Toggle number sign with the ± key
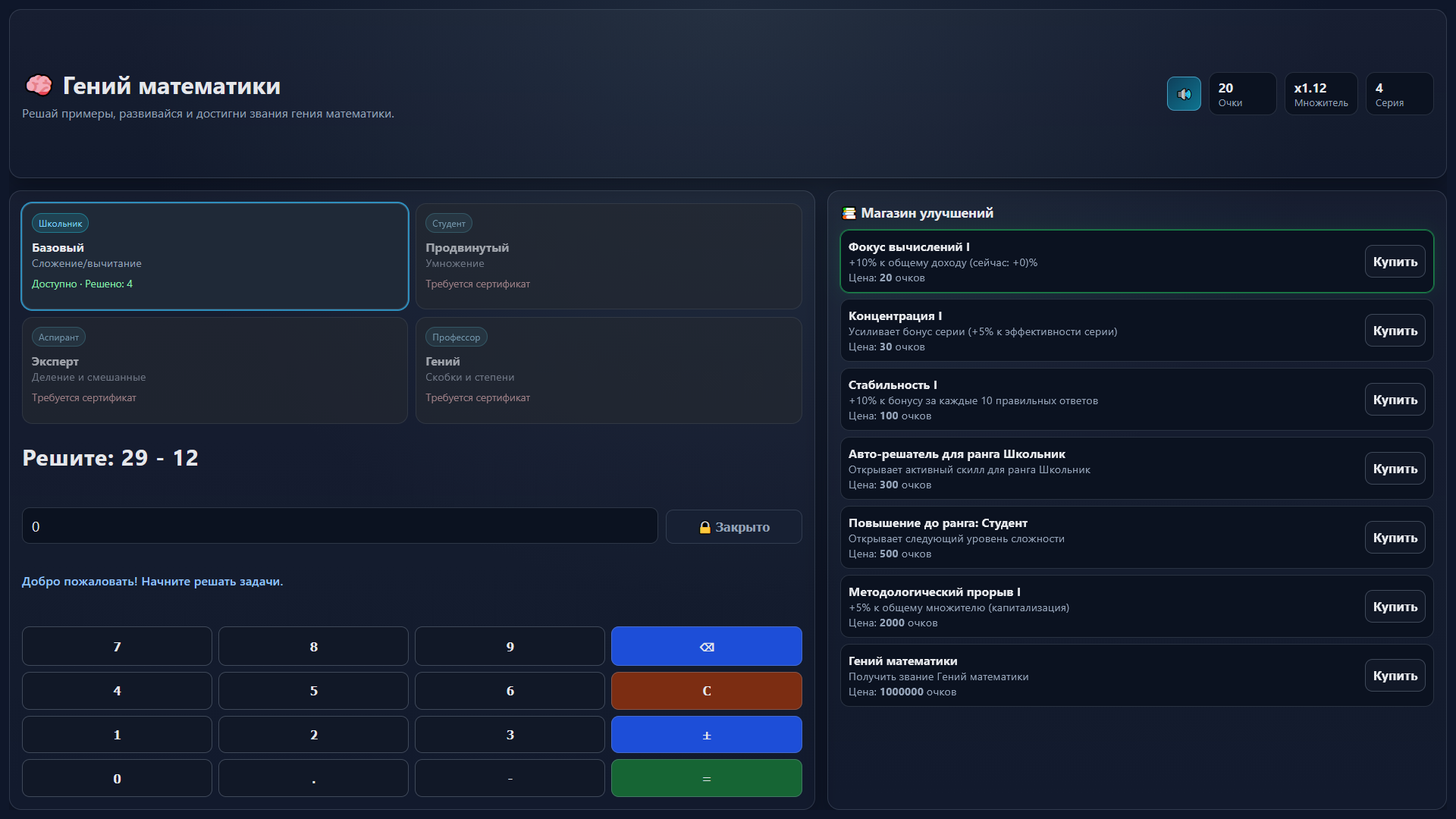The width and height of the screenshot is (1456, 819). [x=706, y=734]
